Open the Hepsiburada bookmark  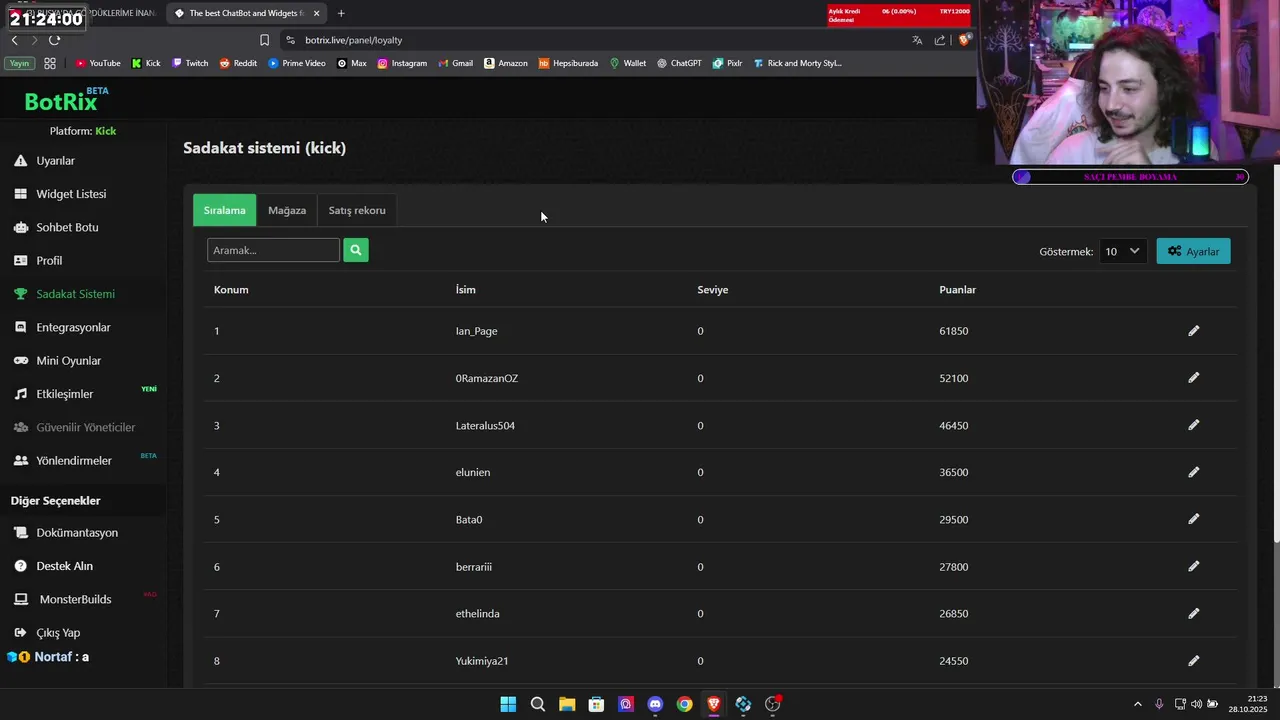[568, 63]
